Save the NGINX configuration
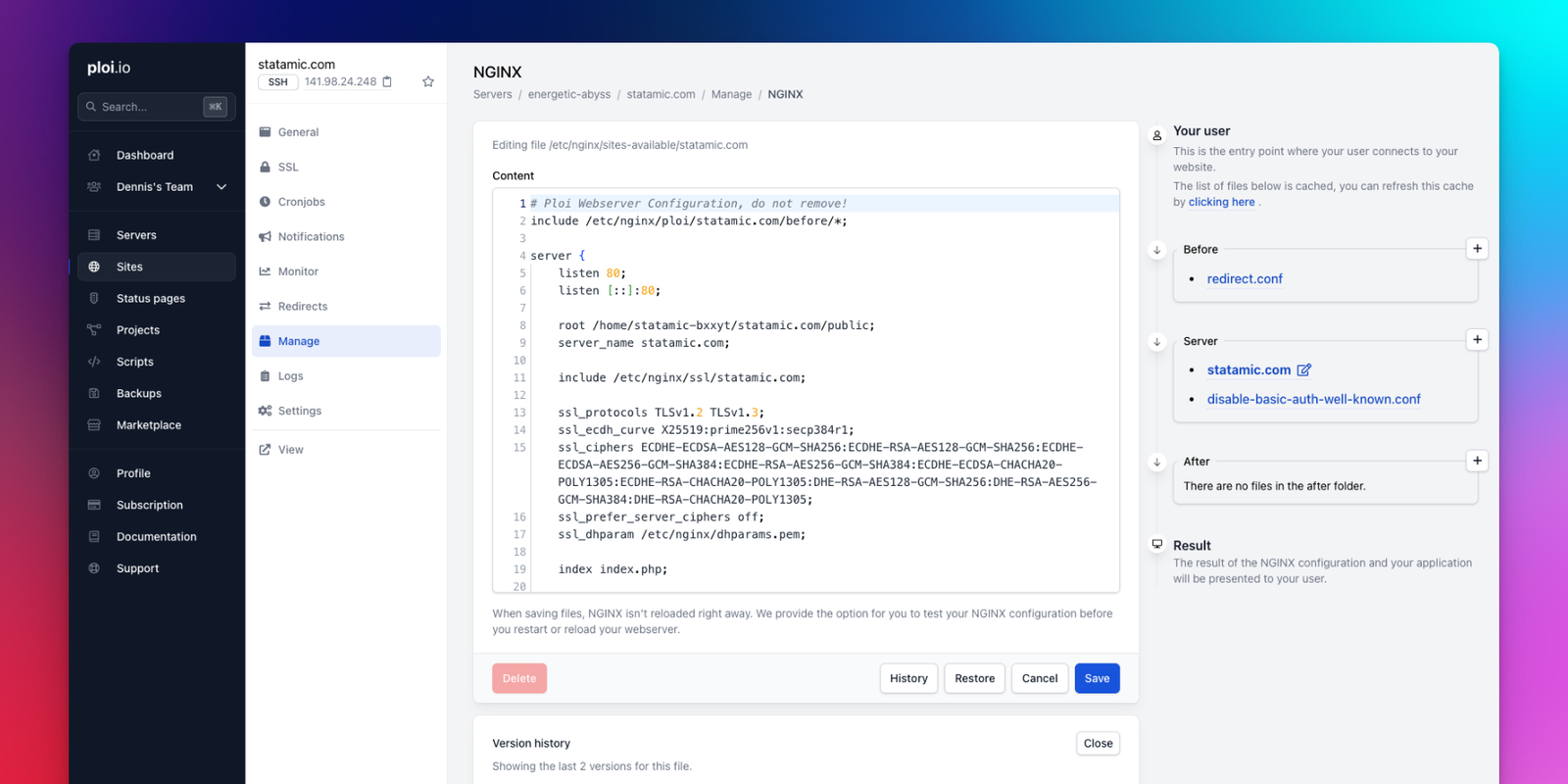Viewport: 1568px width, 784px height. 1097,678
